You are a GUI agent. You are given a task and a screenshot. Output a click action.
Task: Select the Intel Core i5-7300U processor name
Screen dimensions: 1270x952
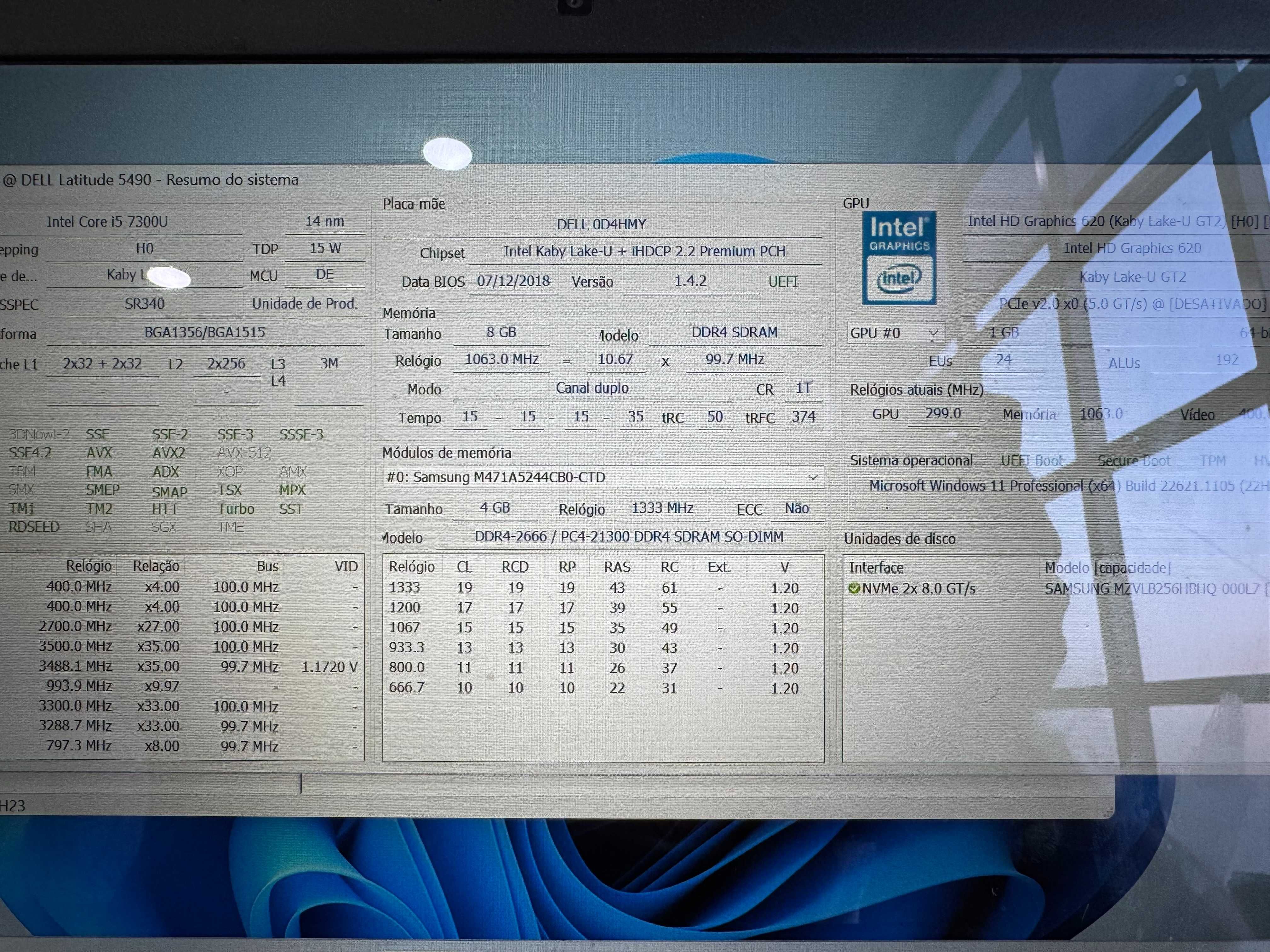107,222
